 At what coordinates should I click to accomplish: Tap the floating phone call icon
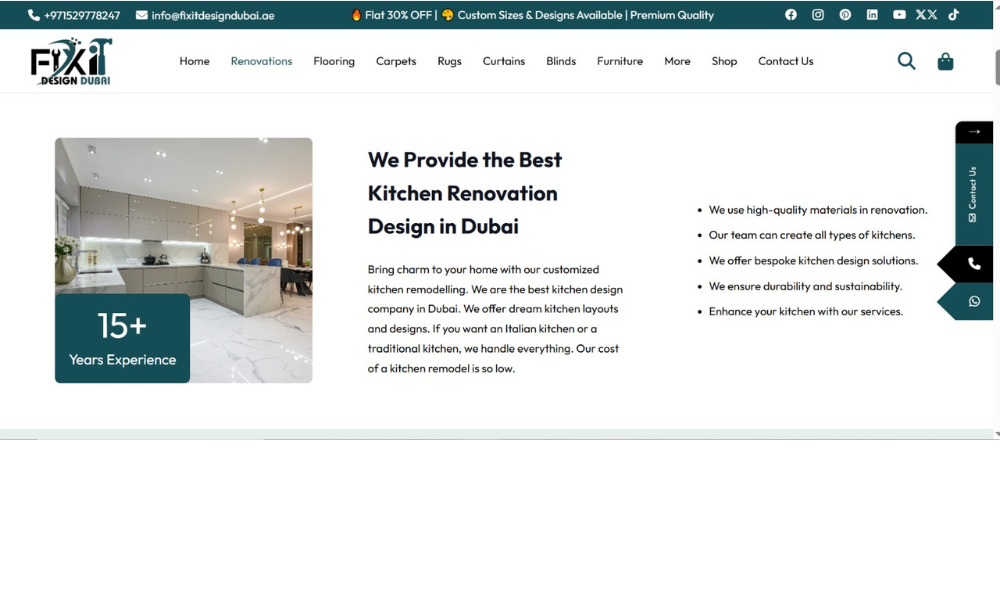[974, 263]
